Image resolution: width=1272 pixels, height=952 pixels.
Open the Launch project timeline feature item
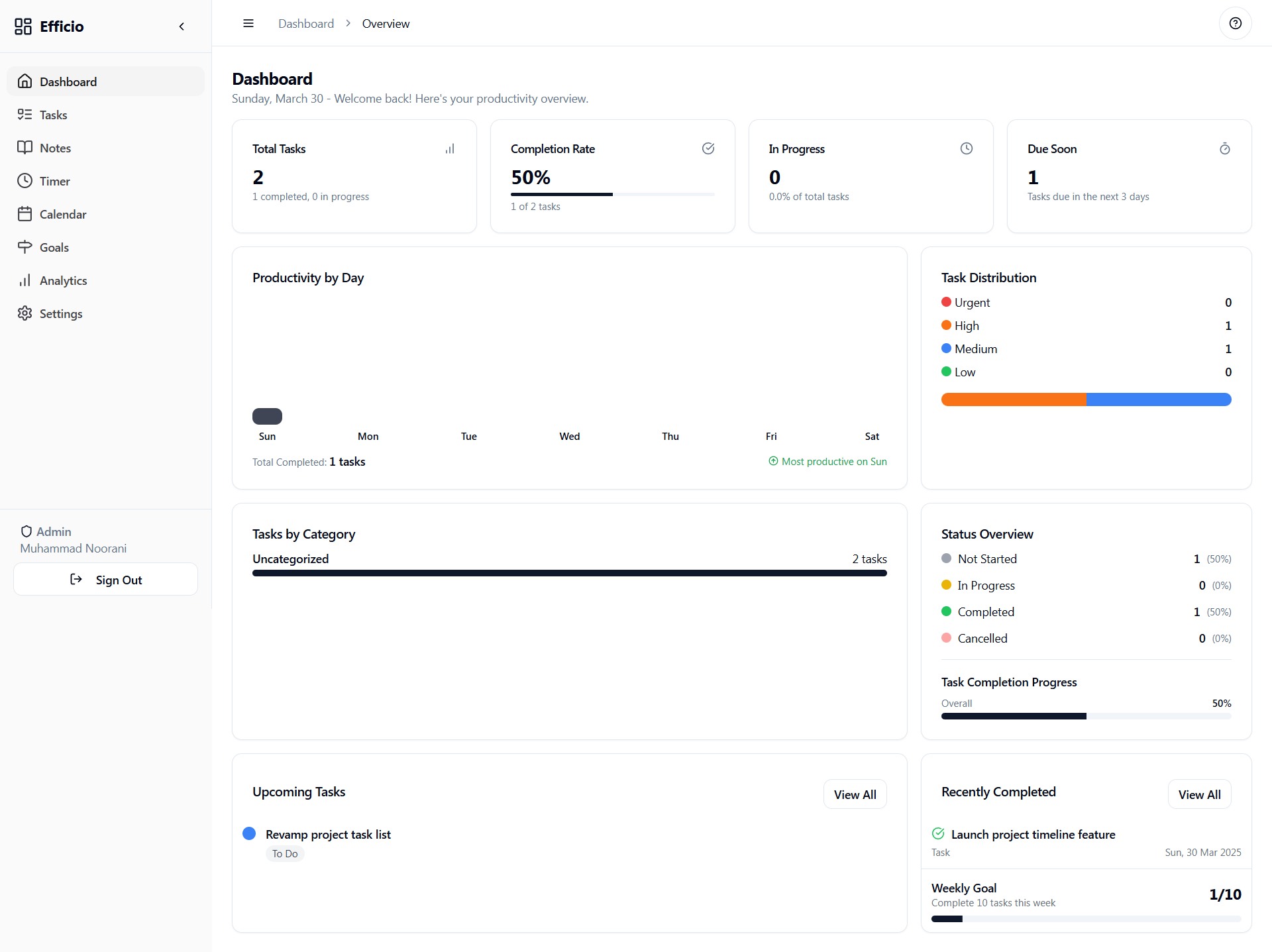point(1033,835)
